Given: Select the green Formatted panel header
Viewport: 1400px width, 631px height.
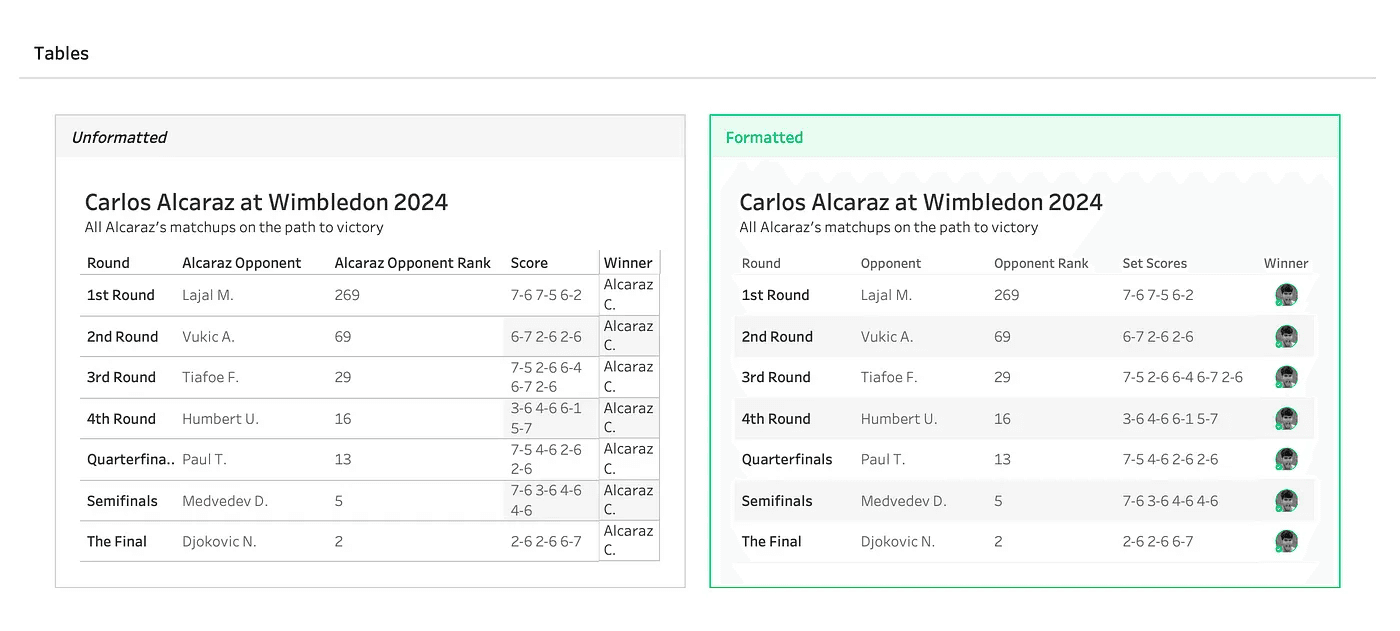Looking at the screenshot, I should pos(1024,137).
